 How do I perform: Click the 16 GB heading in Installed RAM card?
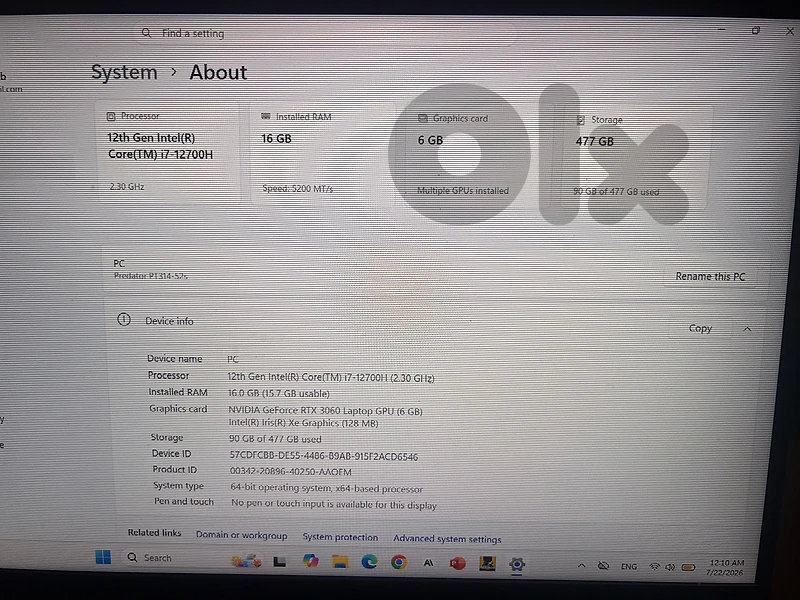pyautogui.click(x=276, y=139)
